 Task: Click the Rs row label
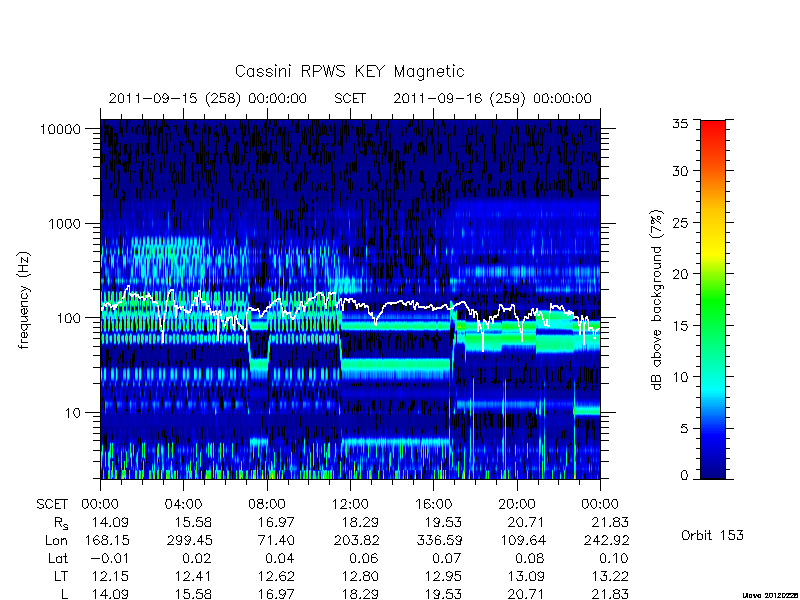tap(61, 523)
